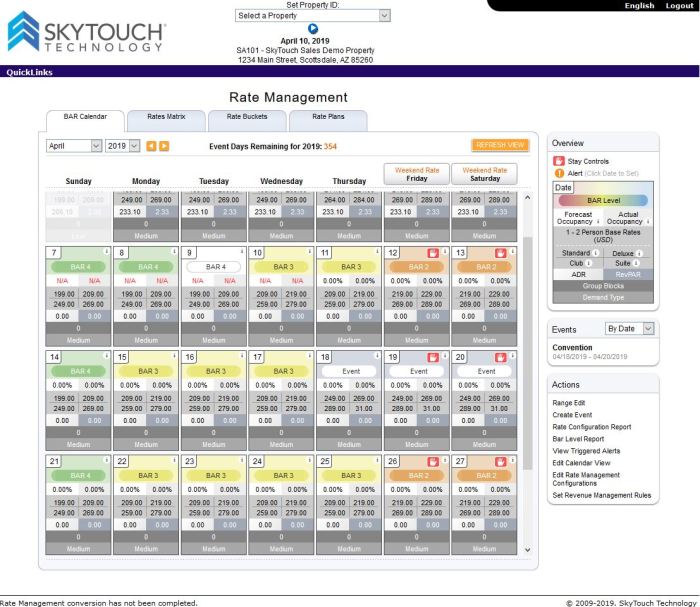Click stay control icon on April 20

click(x=500, y=357)
